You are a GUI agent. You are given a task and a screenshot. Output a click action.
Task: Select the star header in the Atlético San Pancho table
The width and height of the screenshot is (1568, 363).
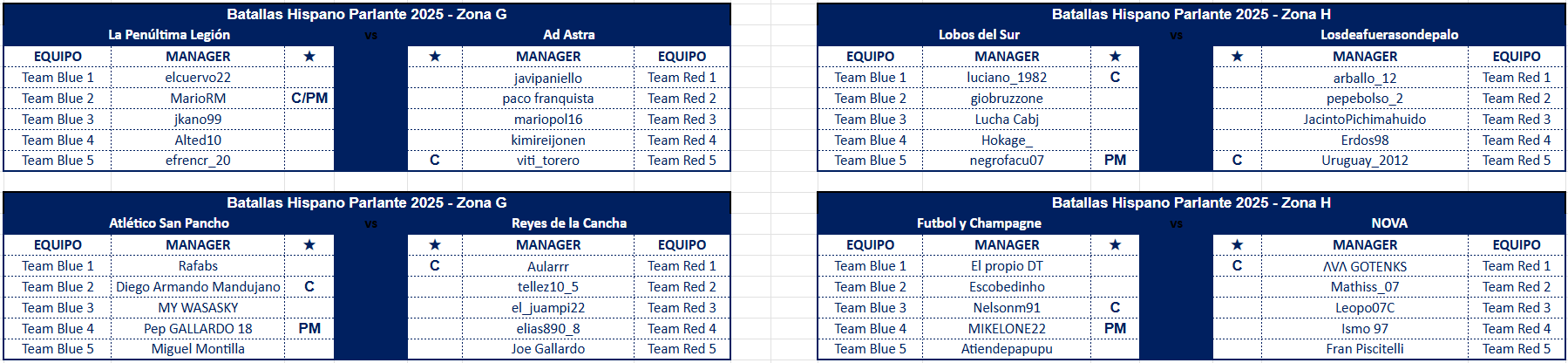309,245
